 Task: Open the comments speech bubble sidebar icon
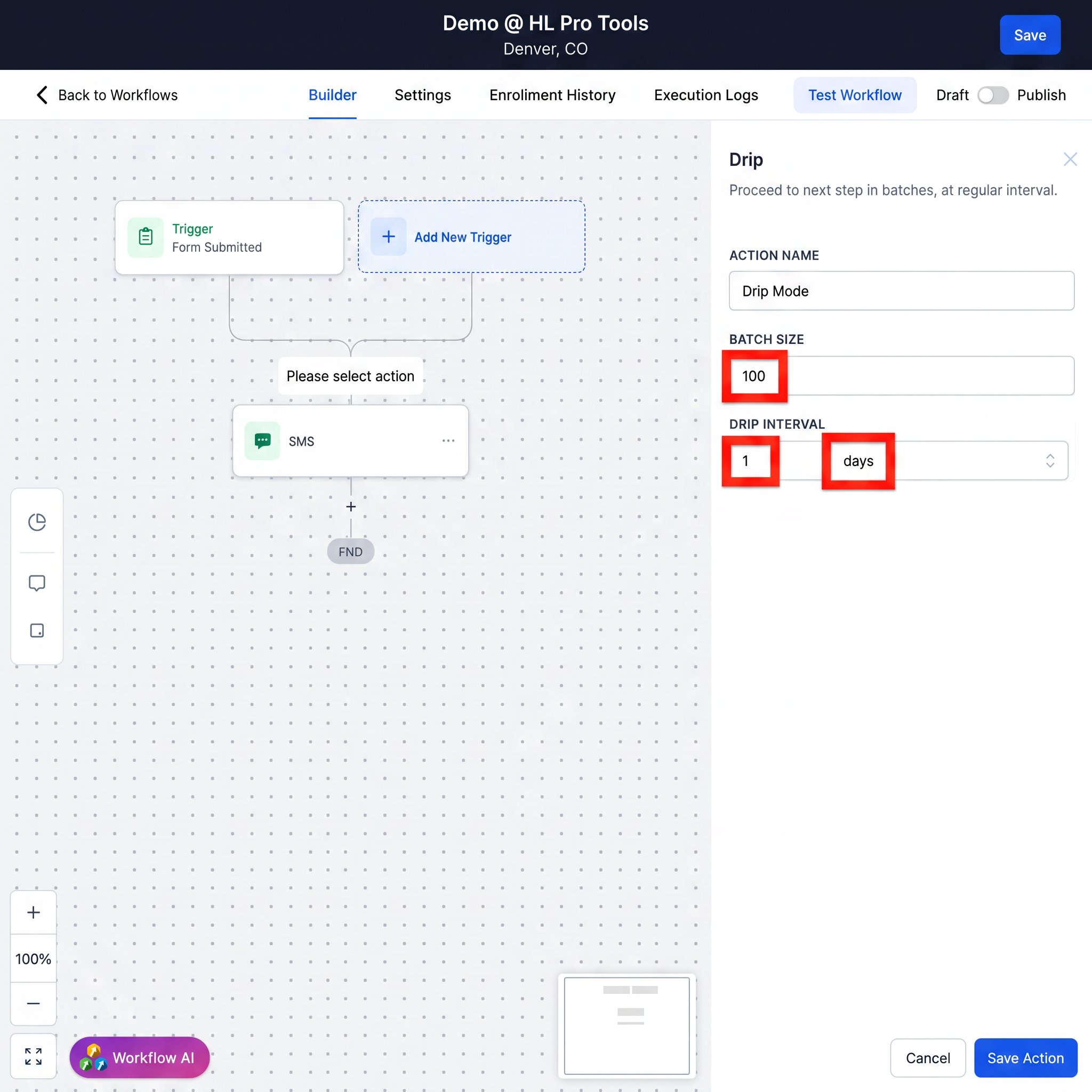click(x=37, y=583)
